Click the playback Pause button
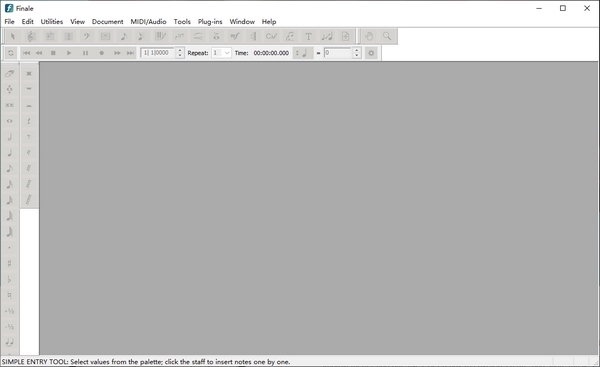The image size is (600, 367). pos(85,53)
